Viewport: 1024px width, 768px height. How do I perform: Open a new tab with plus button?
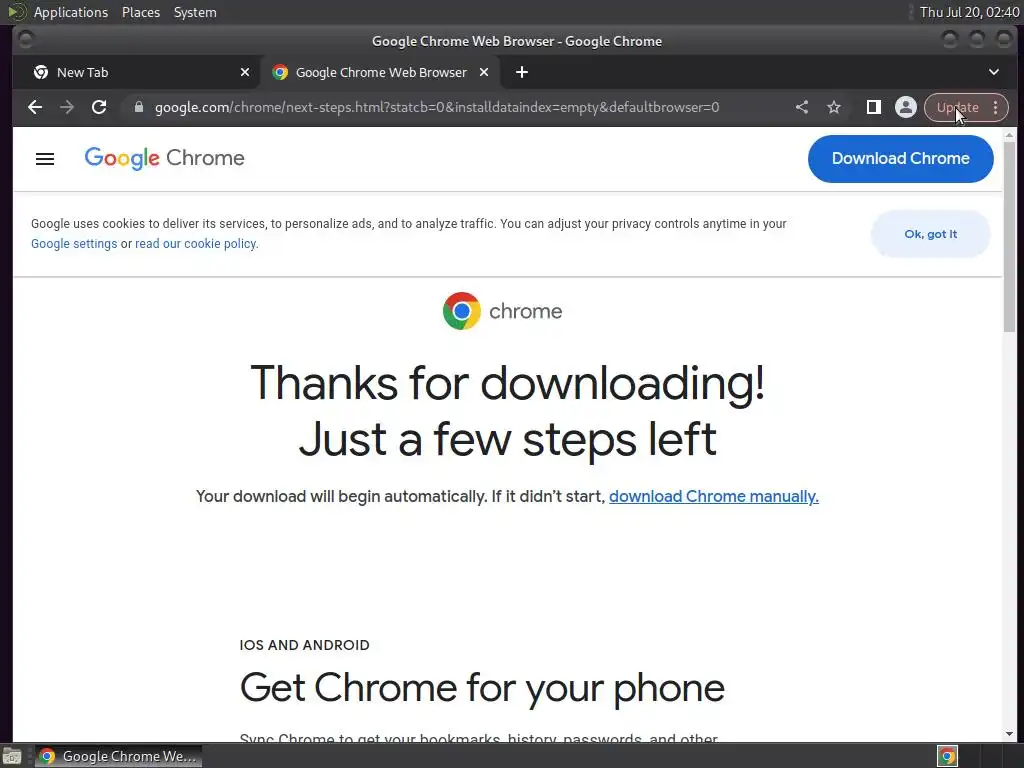[522, 72]
